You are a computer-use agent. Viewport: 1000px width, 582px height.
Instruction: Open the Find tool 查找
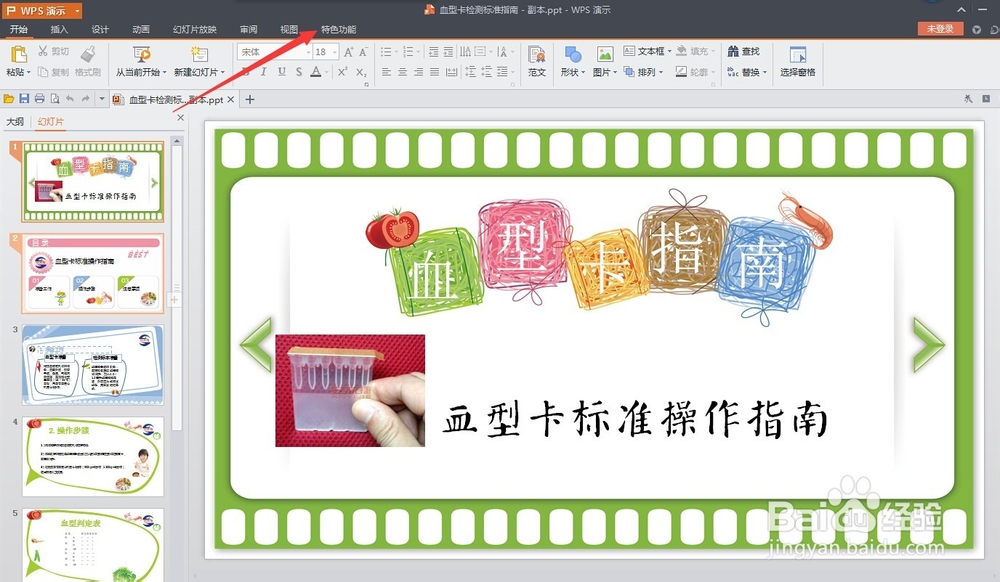point(749,51)
